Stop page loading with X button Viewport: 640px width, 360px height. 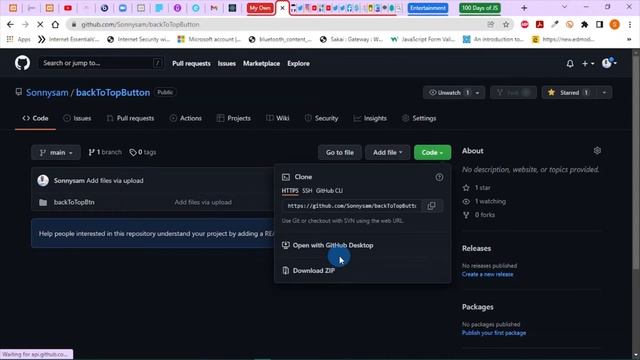click(40, 24)
